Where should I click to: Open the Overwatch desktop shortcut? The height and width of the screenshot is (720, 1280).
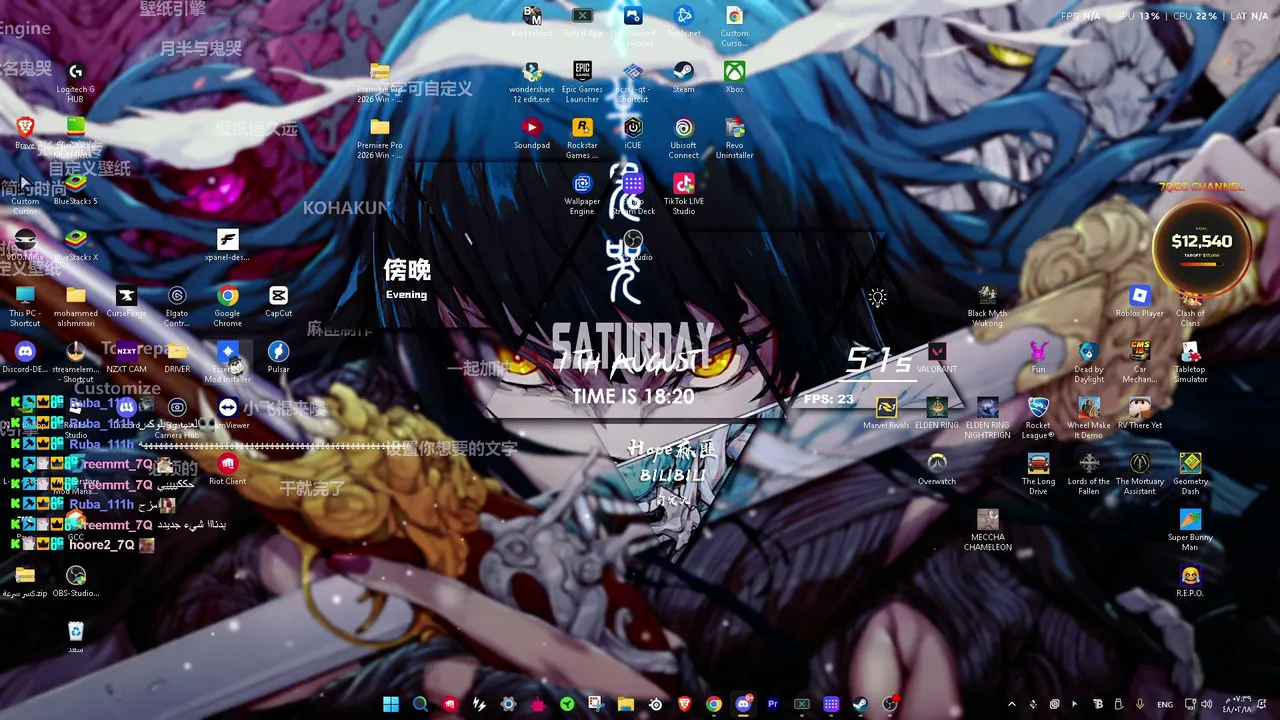pyautogui.click(x=937, y=469)
